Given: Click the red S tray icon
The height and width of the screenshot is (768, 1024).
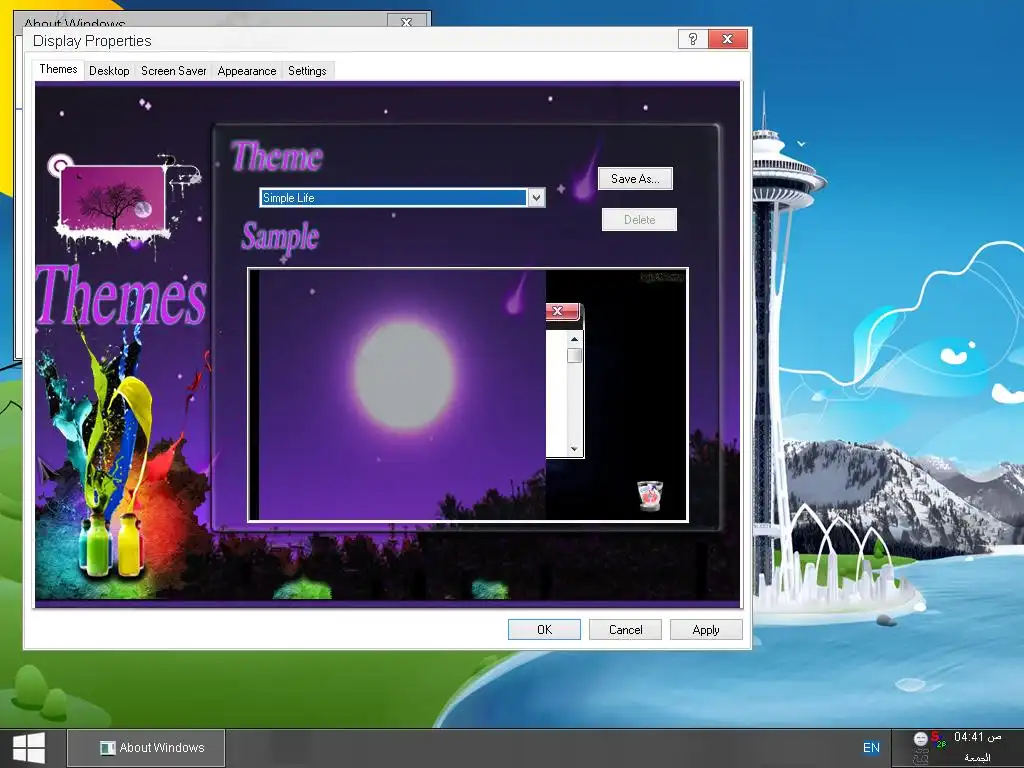Looking at the screenshot, I should click(x=936, y=739).
